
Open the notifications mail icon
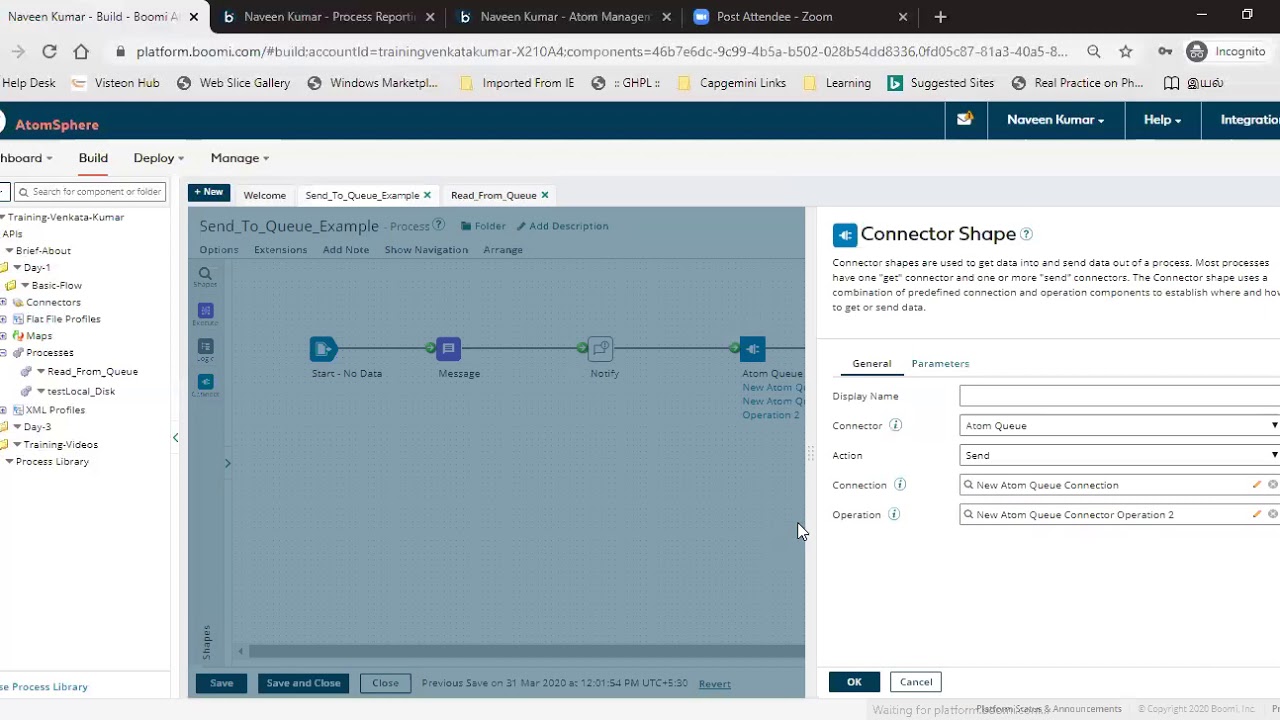tap(965, 119)
